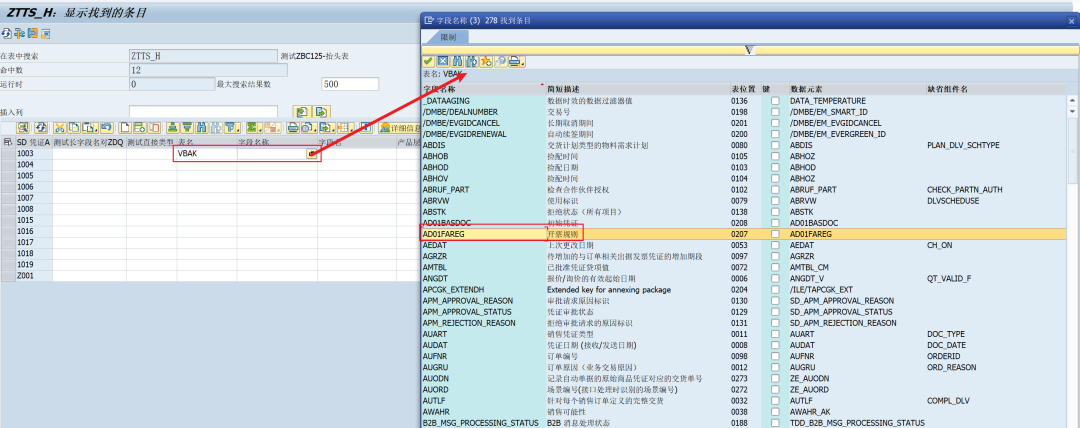
Task: Tick key checkbox in ABDIS row
Action: (775, 145)
